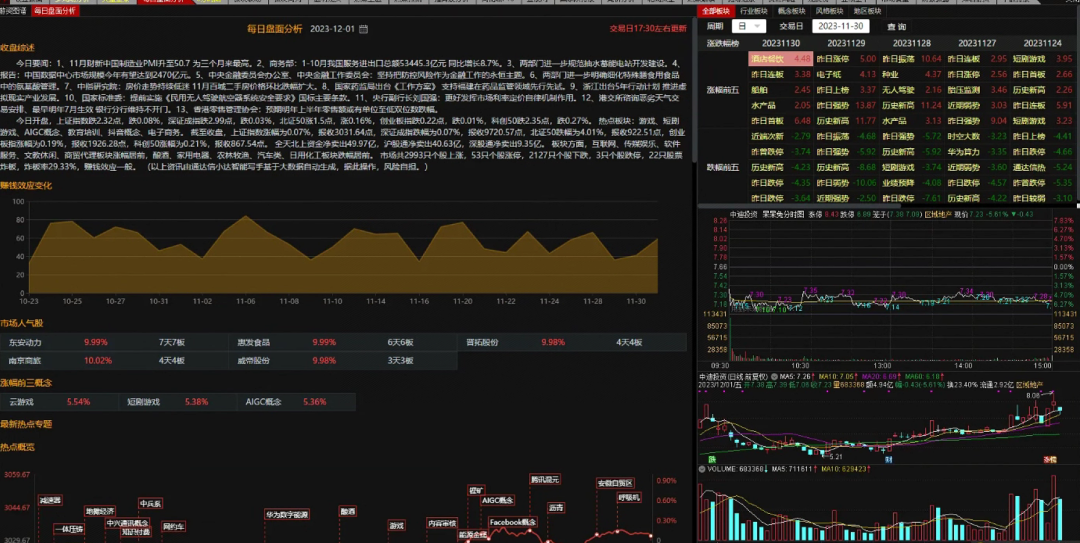Click the Facebook概念 hotspot label

(512, 523)
